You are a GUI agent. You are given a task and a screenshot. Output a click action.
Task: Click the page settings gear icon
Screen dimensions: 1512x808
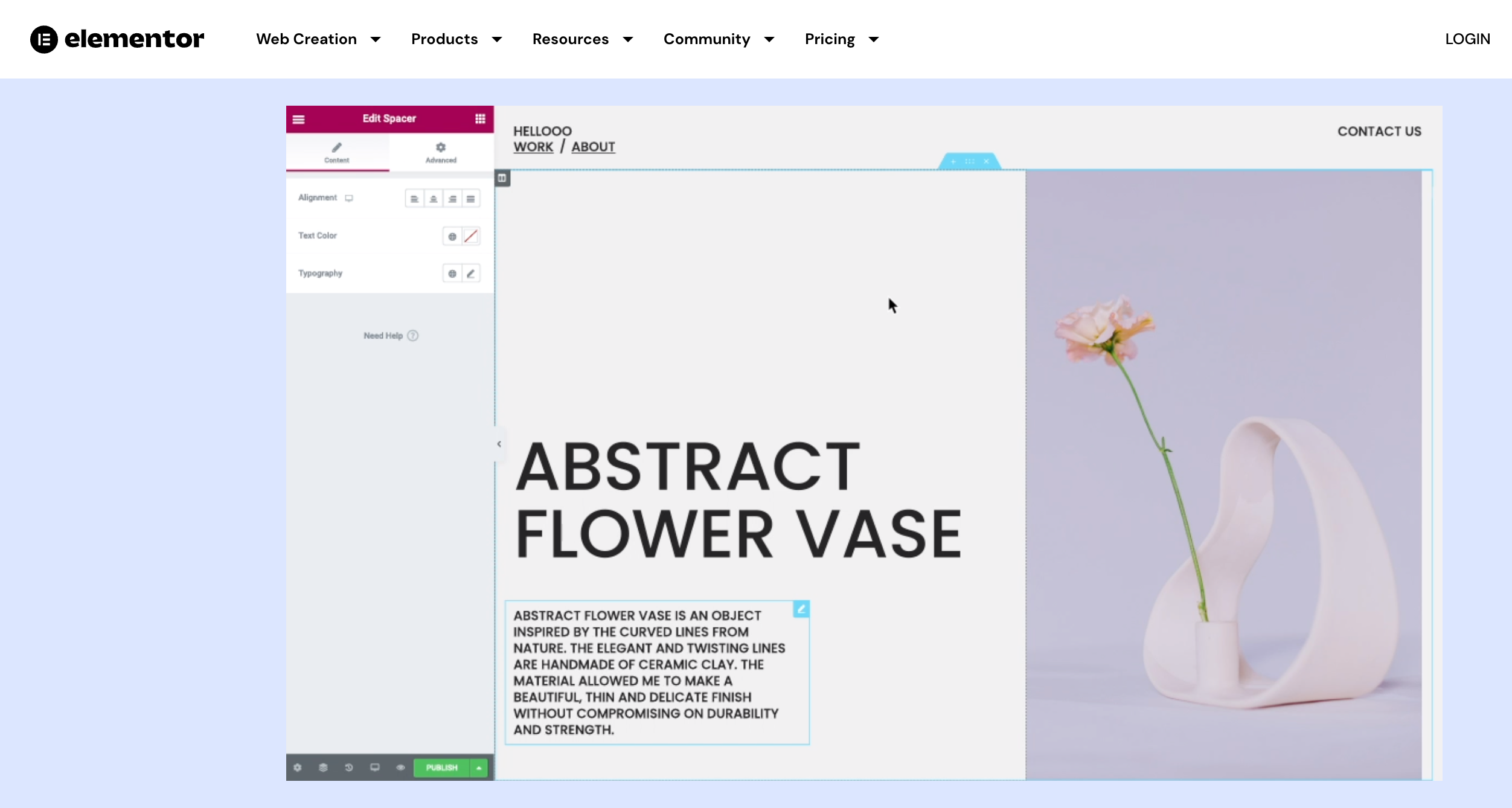[297, 768]
